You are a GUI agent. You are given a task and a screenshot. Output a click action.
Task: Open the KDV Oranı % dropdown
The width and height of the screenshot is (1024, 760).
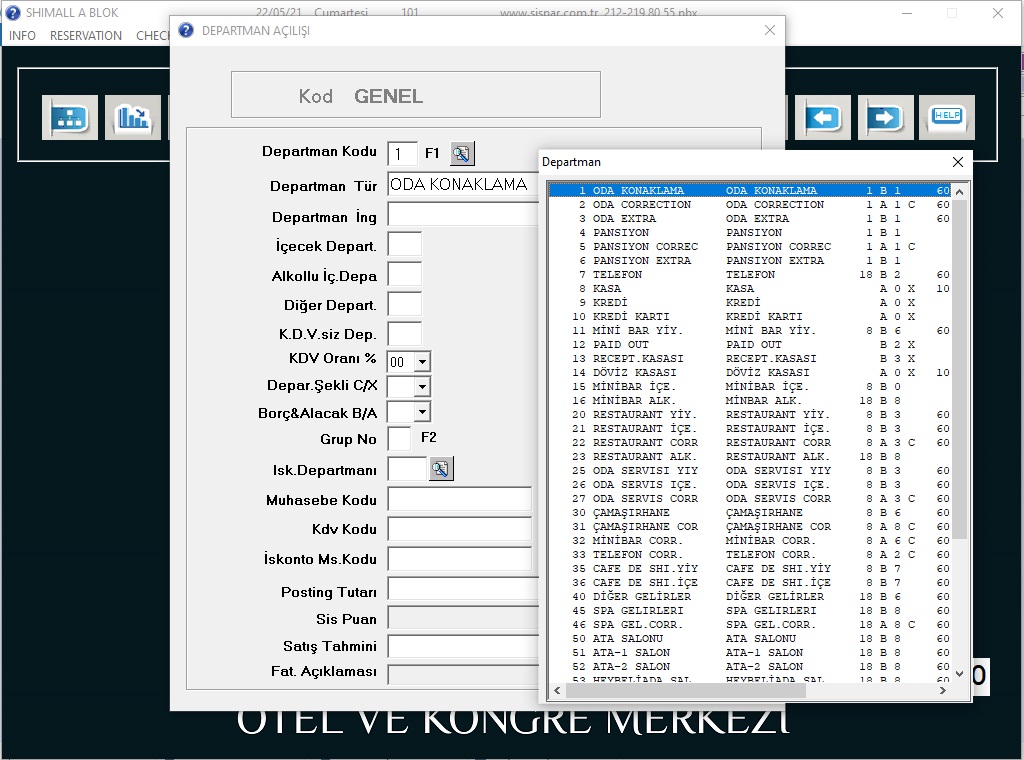423,362
